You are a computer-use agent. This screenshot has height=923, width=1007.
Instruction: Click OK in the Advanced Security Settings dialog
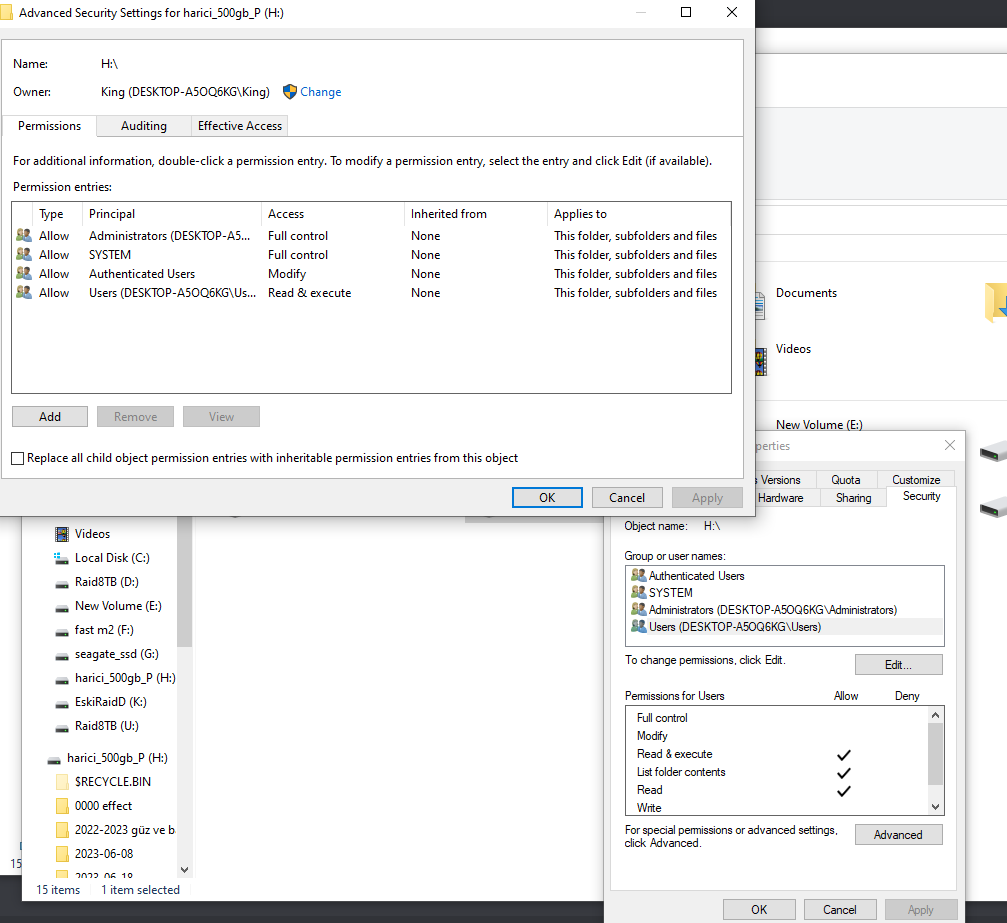547,498
